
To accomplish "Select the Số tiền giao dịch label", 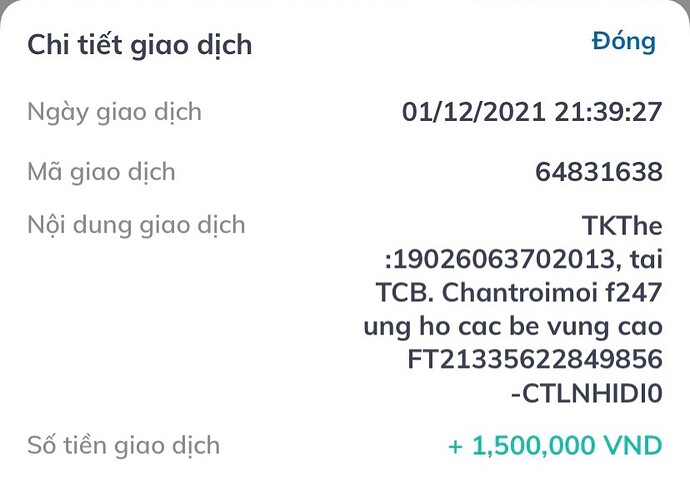I will (123, 444).
